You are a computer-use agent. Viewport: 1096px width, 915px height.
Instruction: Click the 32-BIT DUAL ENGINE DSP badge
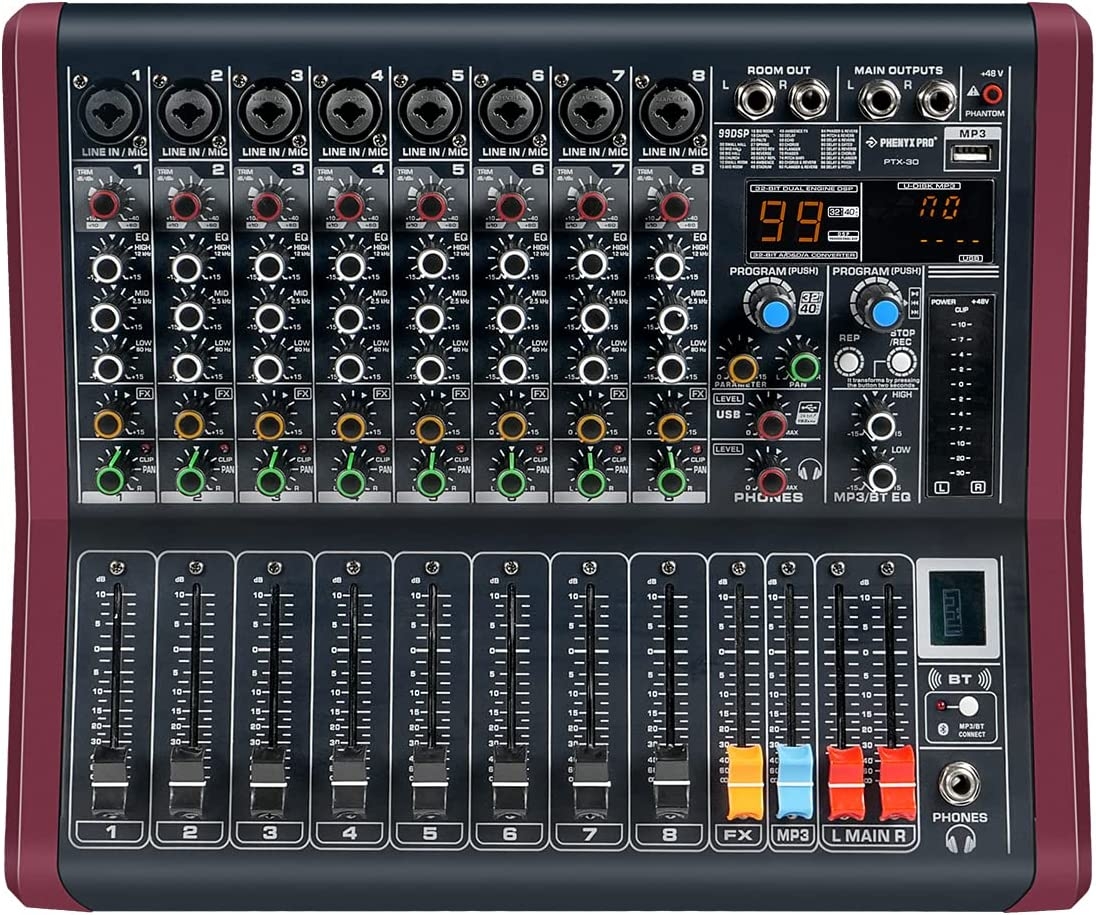(803, 187)
